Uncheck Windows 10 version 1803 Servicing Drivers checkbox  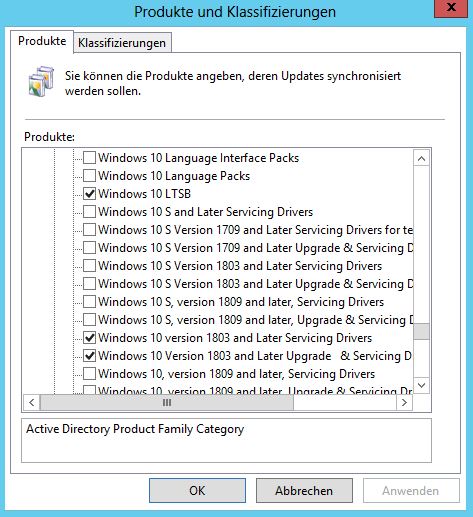pyautogui.click(x=89, y=337)
